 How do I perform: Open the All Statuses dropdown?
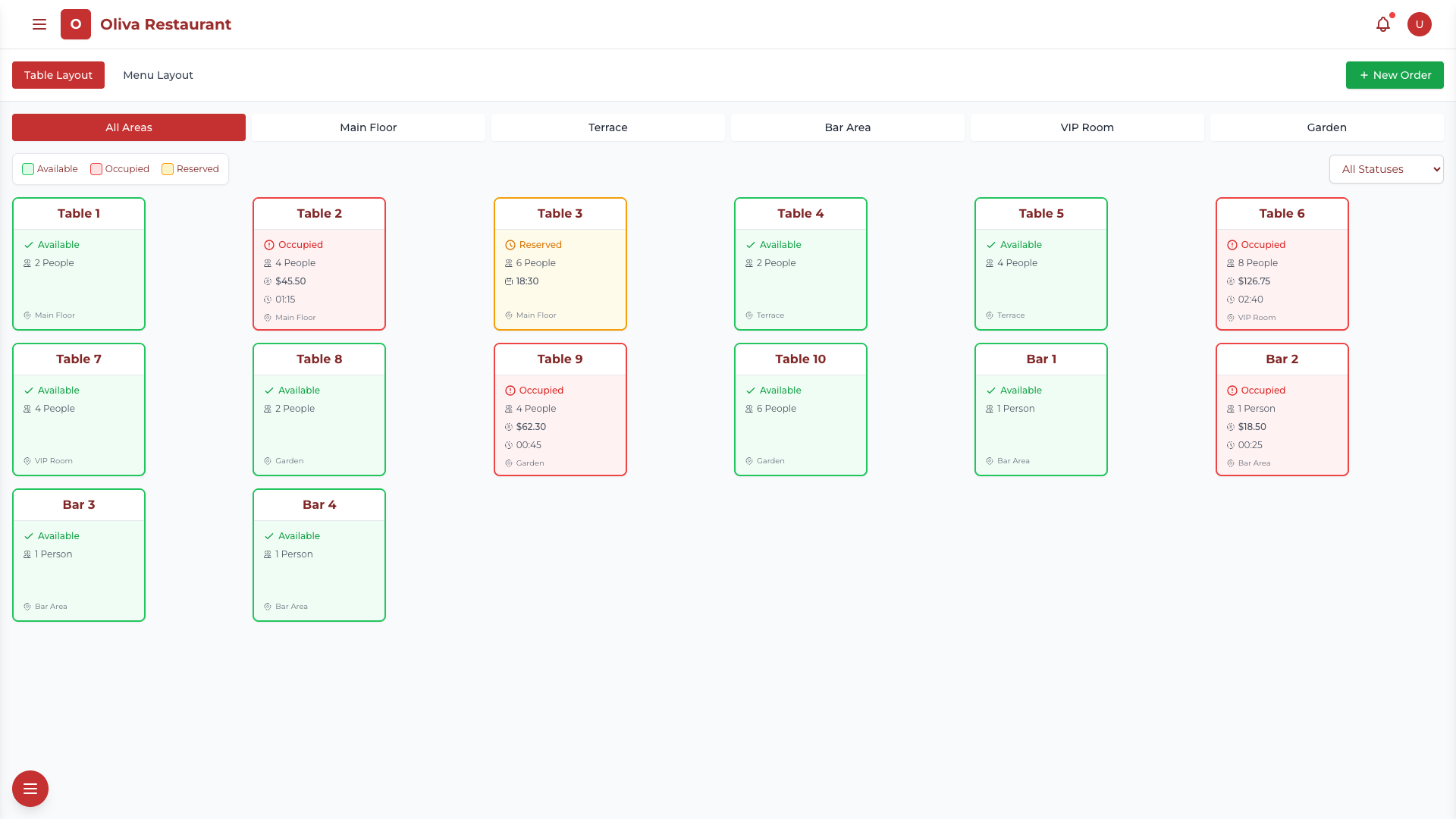pyautogui.click(x=1386, y=169)
